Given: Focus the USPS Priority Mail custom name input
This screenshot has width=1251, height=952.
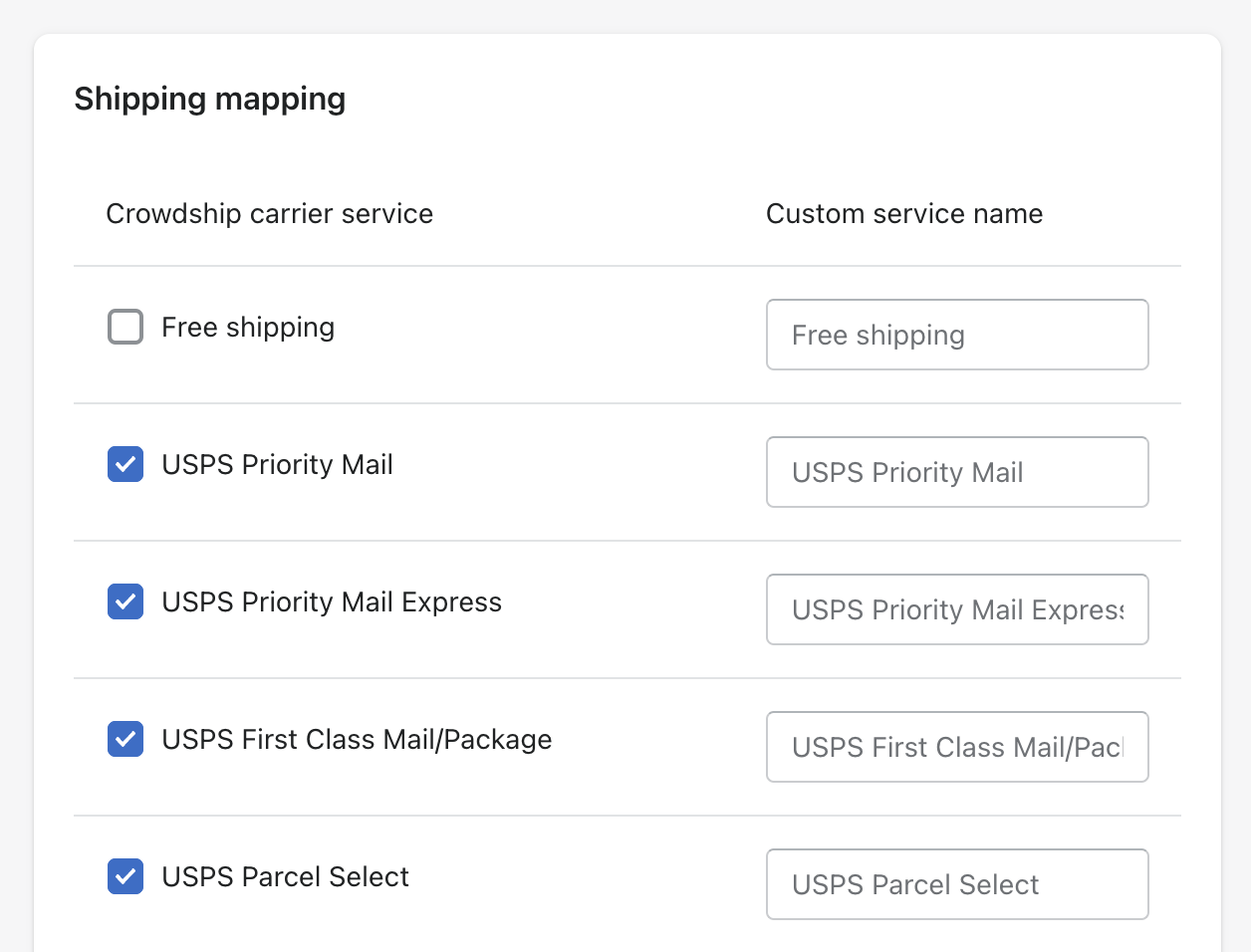Looking at the screenshot, I should [956, 472].
